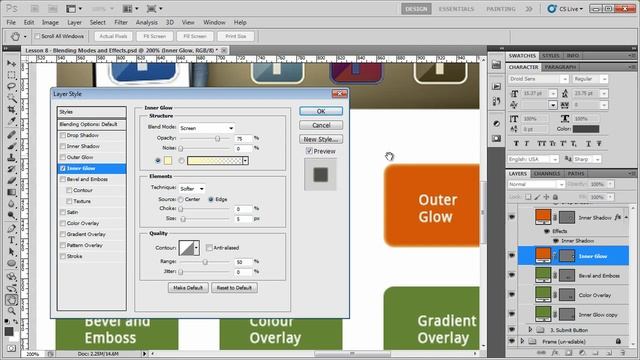Click the foreground color square in toolbox

[9, 331]
